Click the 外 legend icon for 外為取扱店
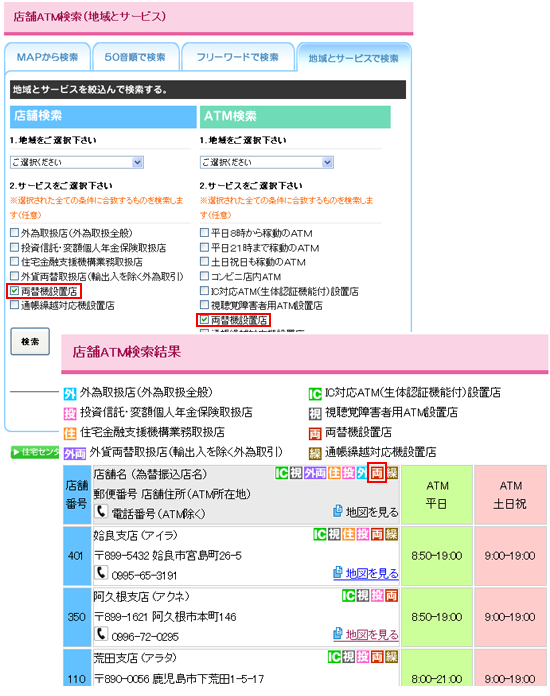 (70, 393)
